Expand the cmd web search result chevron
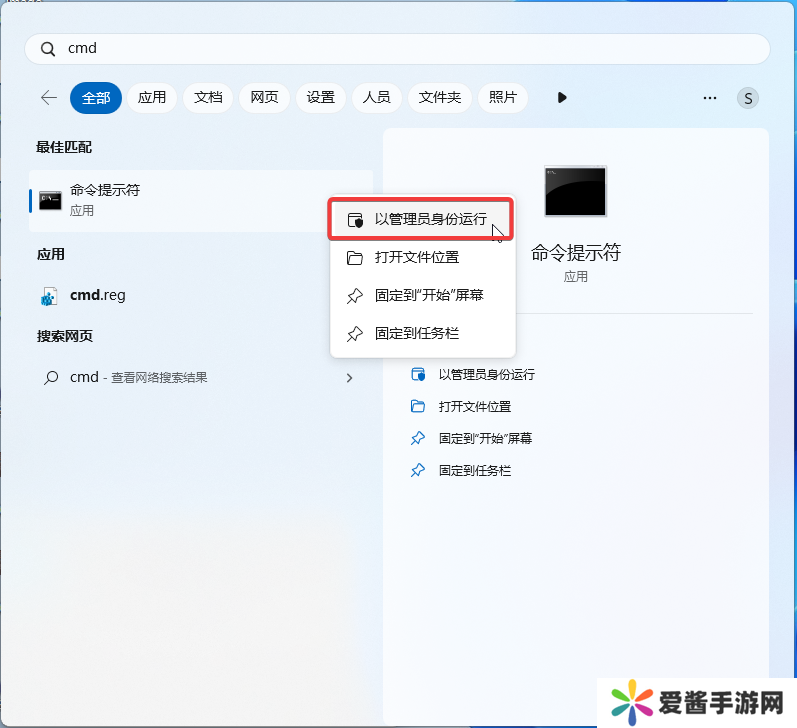This screenshot has width=797, height=728. [x=349, y=378]
